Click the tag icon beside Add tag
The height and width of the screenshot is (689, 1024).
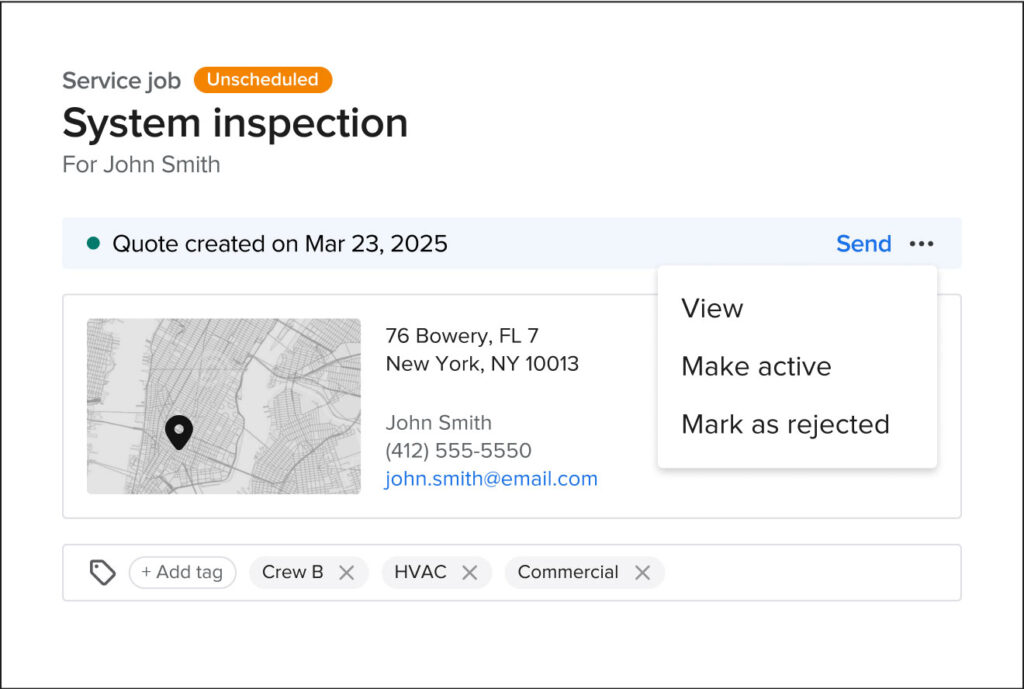pyautogui.click(x=103, y=572)
